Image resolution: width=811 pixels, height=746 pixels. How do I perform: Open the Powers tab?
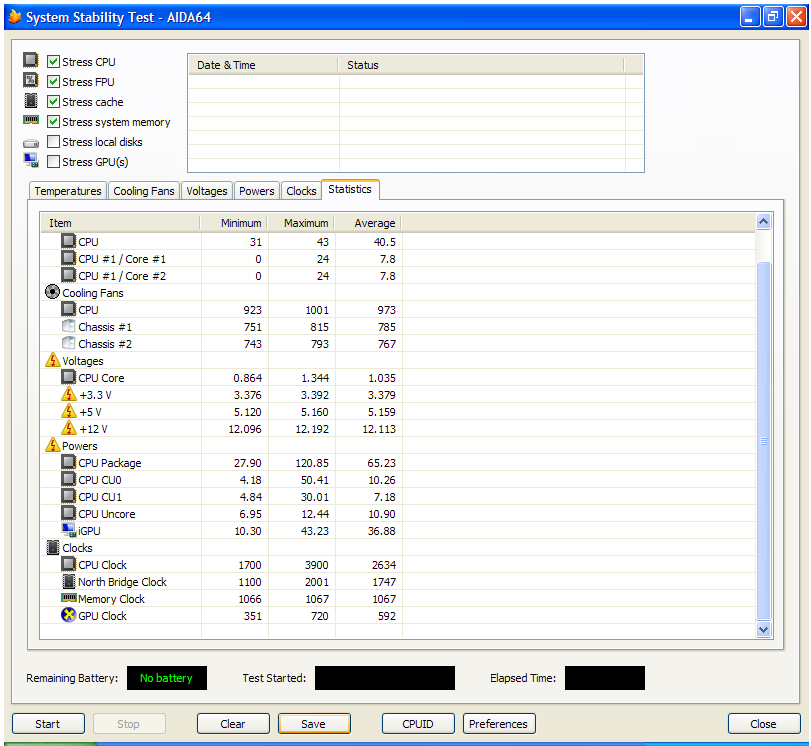click(x=257, y=191)
